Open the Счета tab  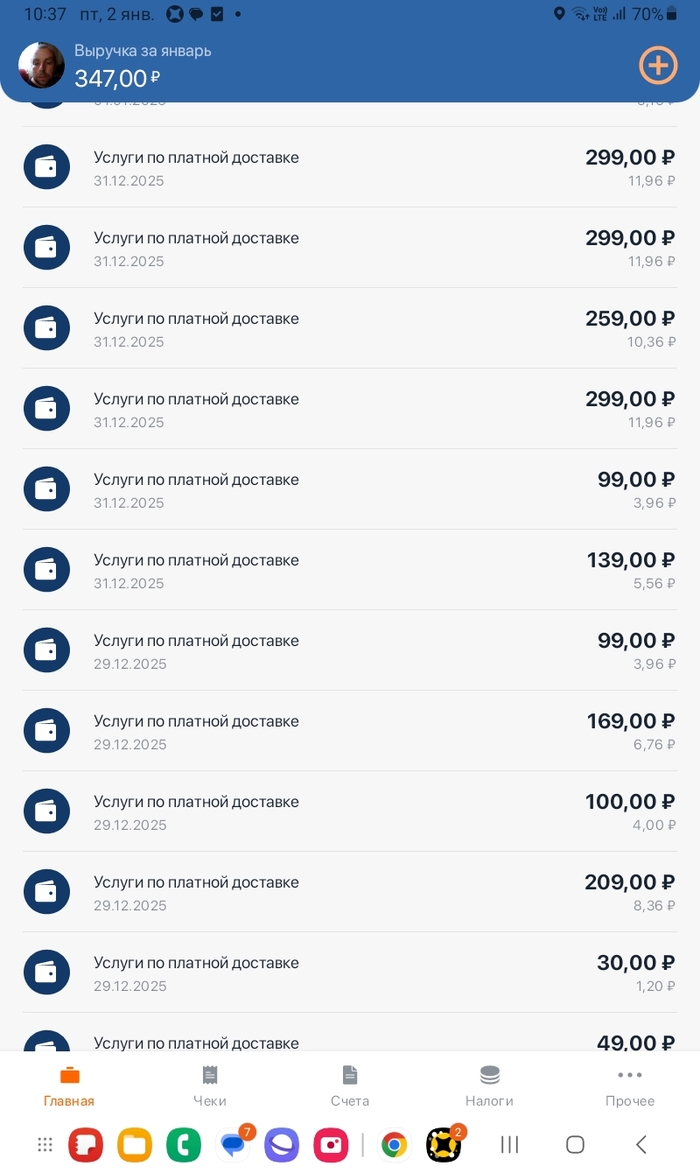tap(350, 1086)
